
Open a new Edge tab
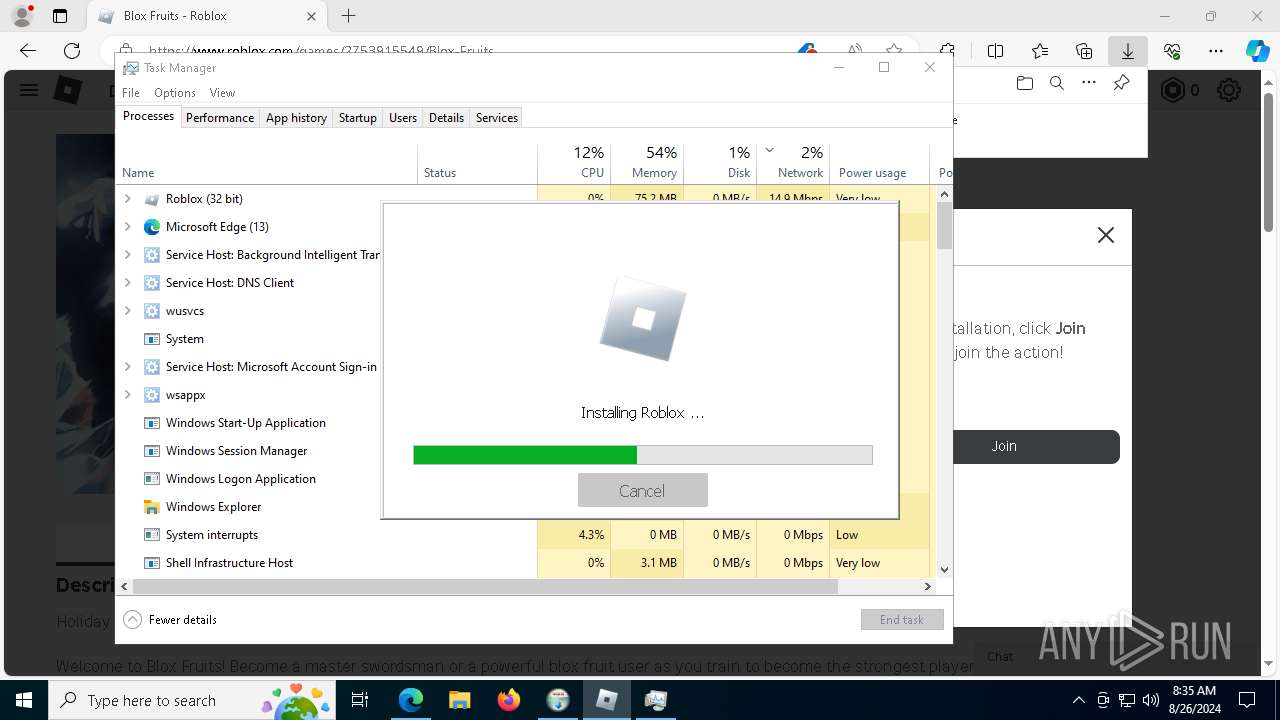click(348, 16)
